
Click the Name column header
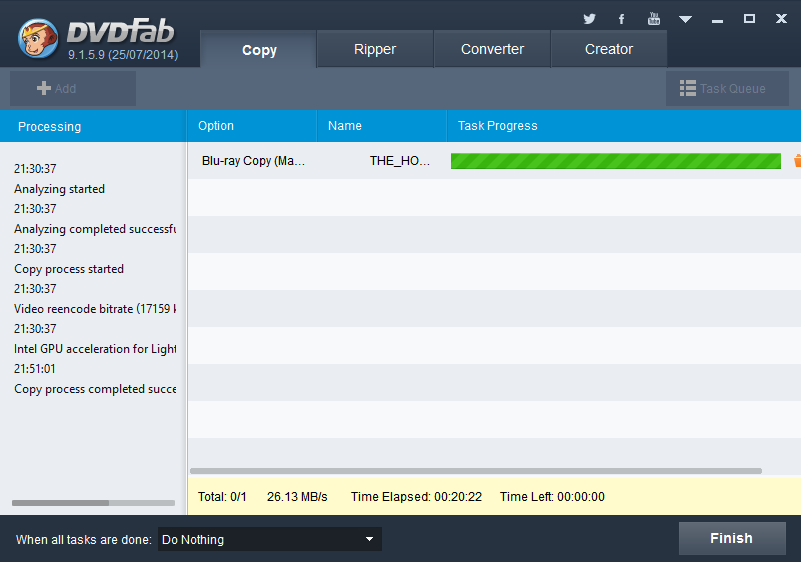(382, 126)
